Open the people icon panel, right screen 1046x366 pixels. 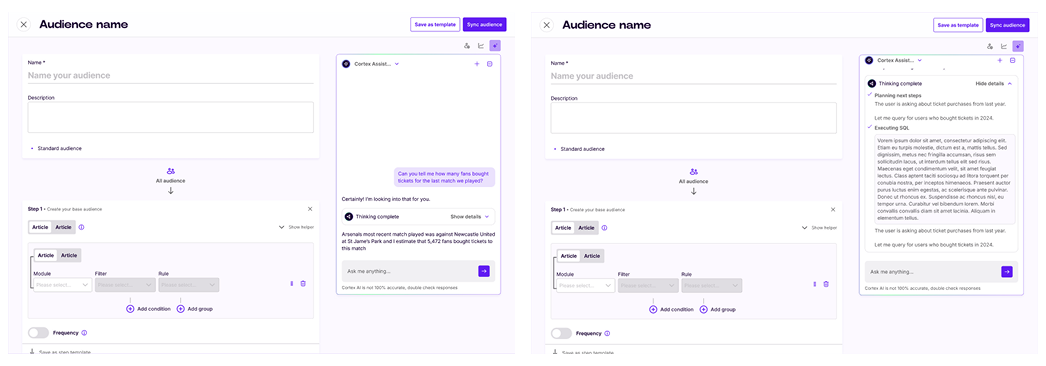tap(990, 46)
